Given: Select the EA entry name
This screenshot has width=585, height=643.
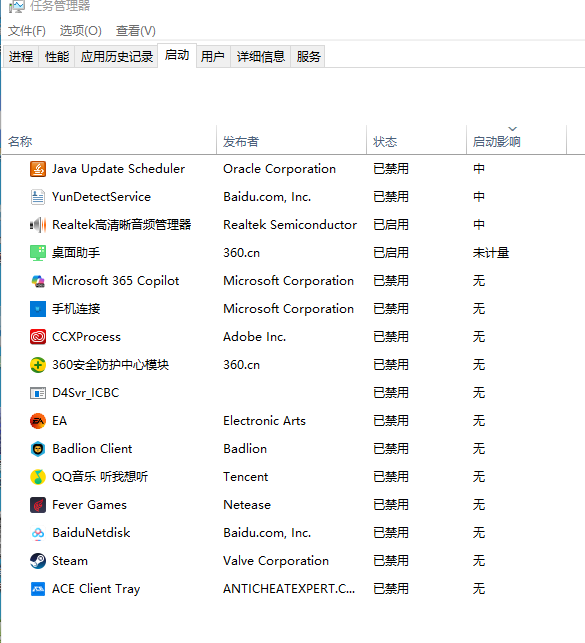Looking at the screenshot, I should [59, 421].
